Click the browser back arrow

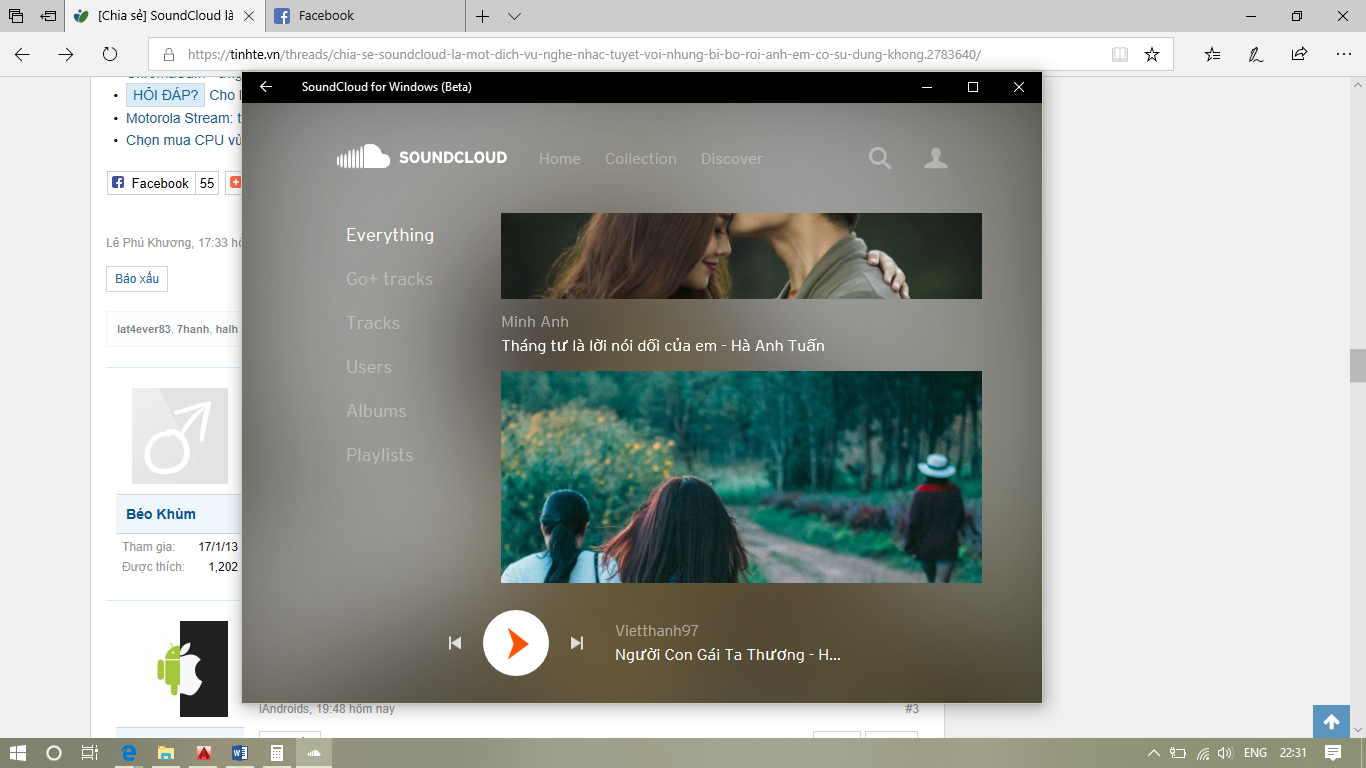tap(22, 54)
